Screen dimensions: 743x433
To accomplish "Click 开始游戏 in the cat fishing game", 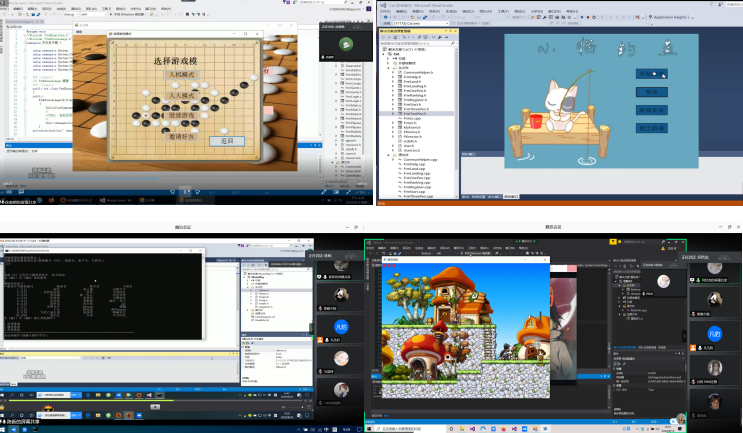I will coord(652,74).
